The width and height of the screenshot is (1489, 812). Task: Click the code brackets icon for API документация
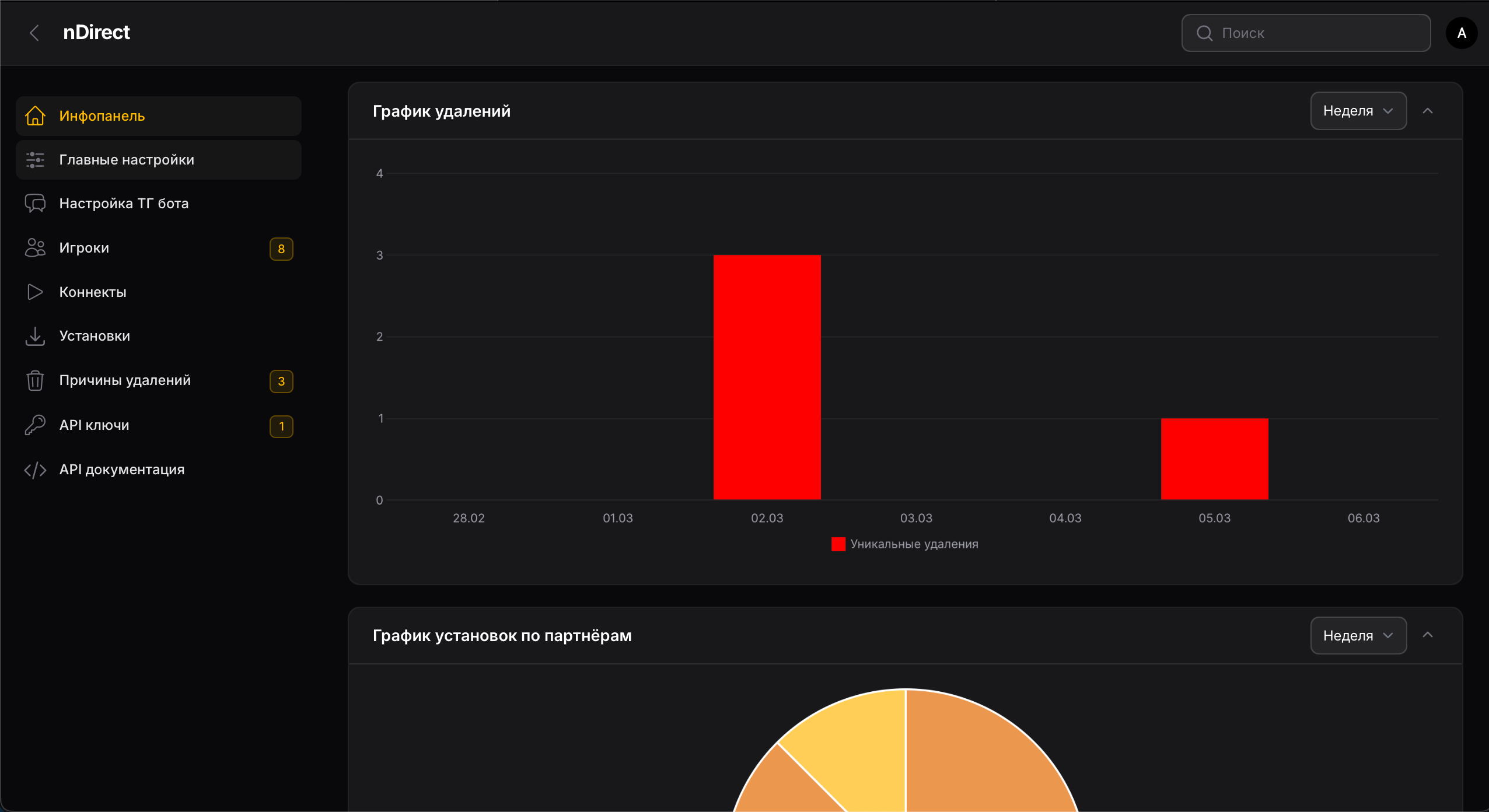point(35,470)
